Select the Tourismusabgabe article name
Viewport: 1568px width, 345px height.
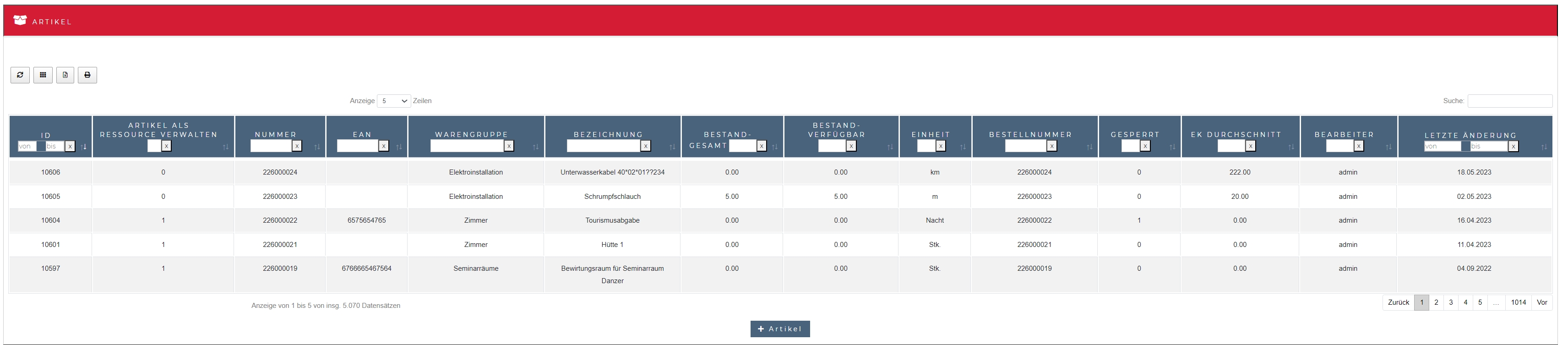point(612,220)
